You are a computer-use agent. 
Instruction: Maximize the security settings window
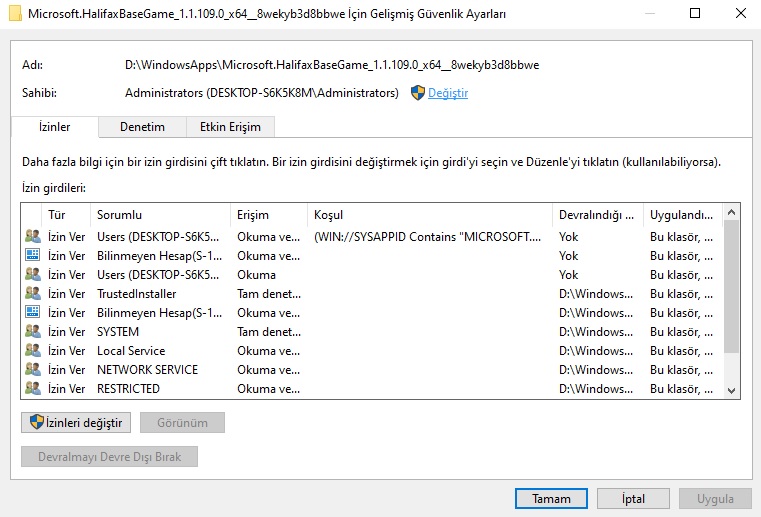[x=695, y=13]
